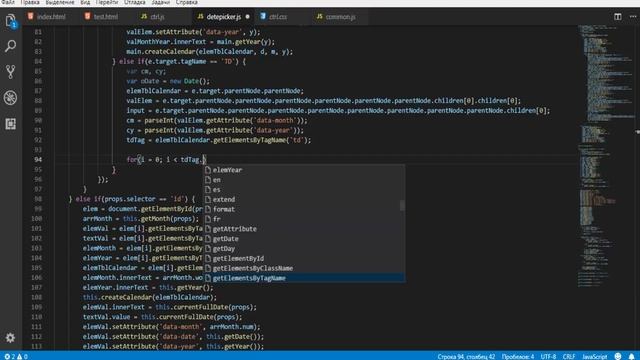
Task: Choose getDay from autocomplete list
Action: [x=304, y=249]
